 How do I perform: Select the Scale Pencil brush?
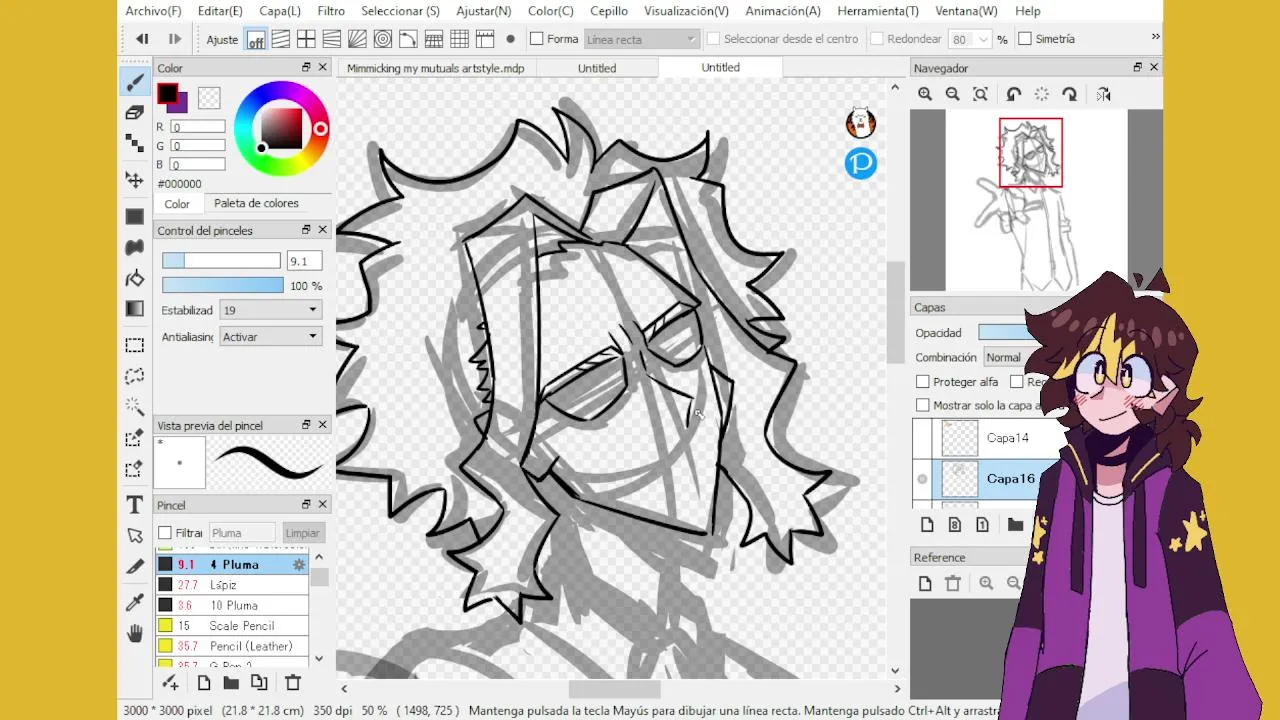232,626
